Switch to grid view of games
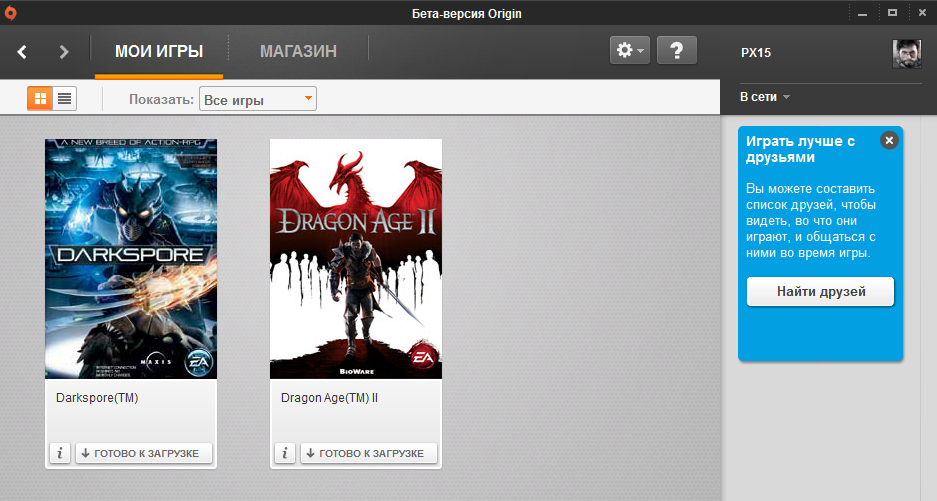The width and height of the screenshot is (937, 501). tap(40, 99)
